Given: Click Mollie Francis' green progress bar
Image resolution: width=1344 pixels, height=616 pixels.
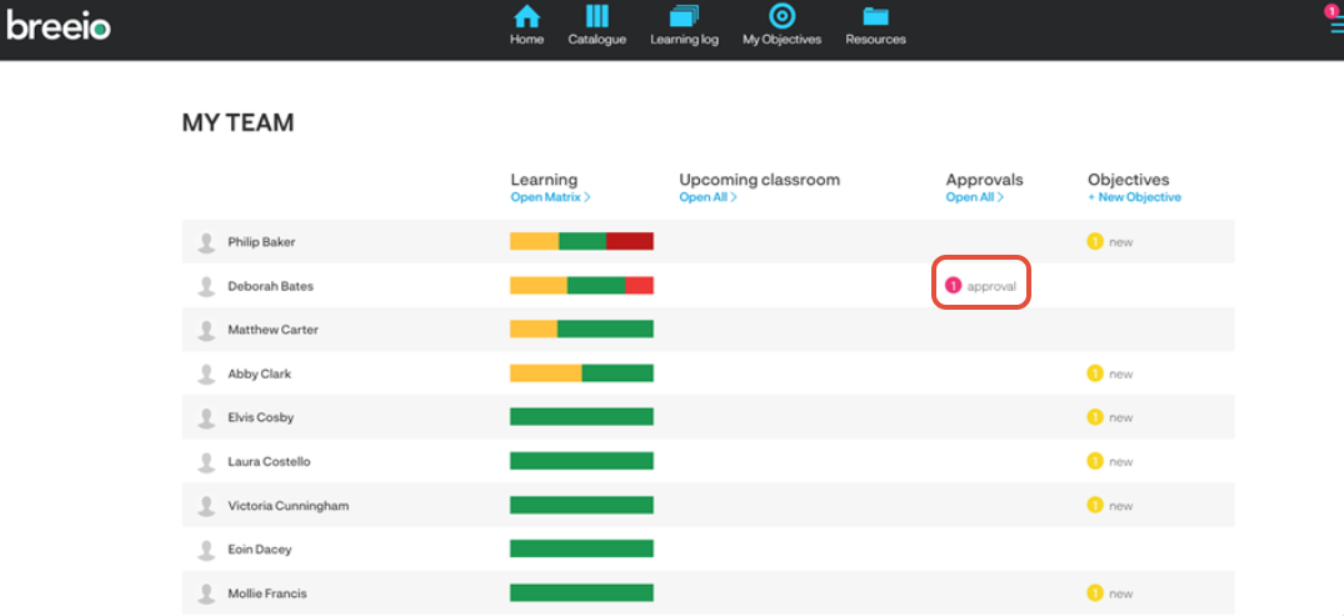Looking at the screenshot, I should pos(582,593).
